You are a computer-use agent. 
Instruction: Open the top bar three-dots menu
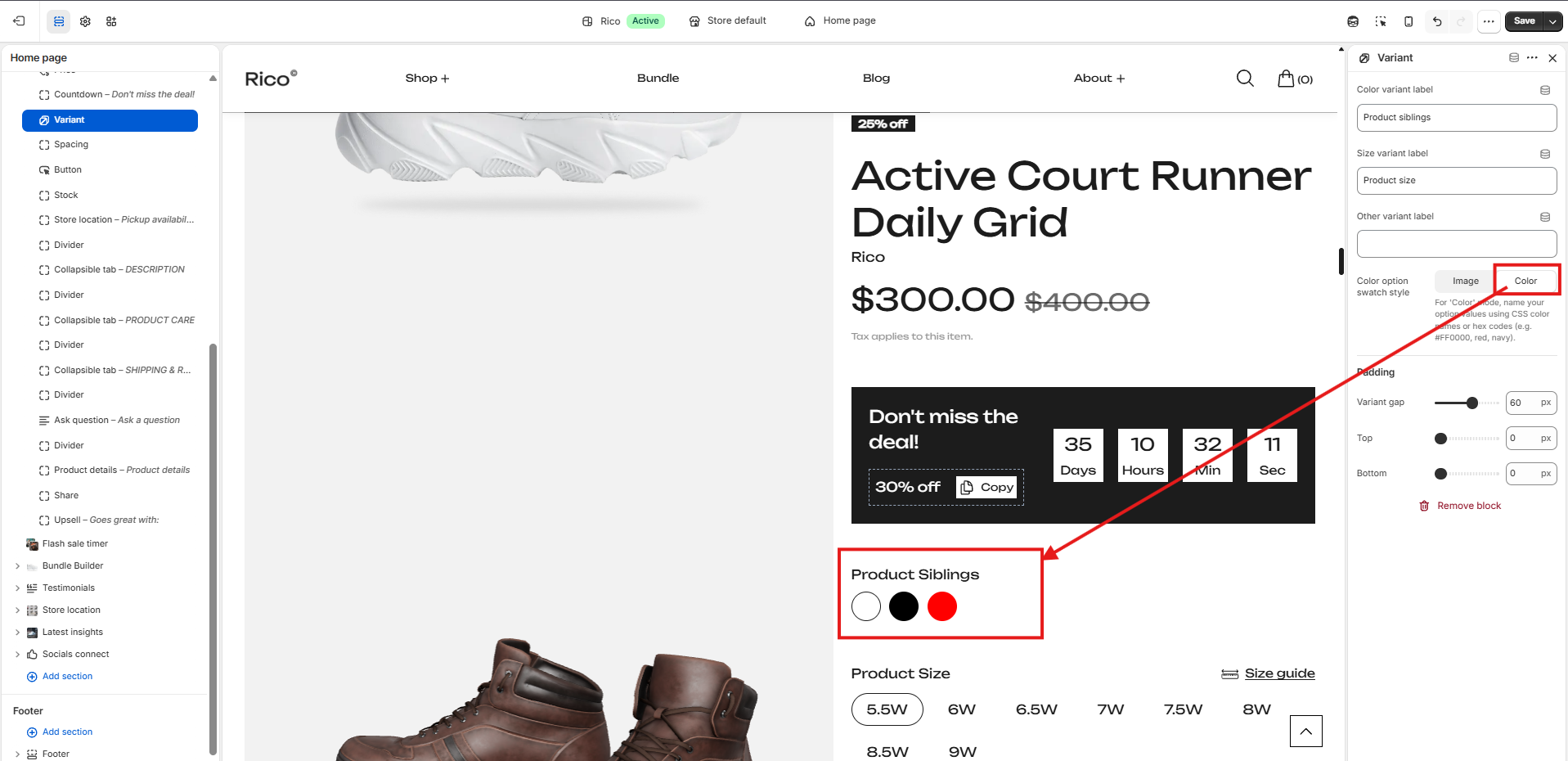(1489, 21)
